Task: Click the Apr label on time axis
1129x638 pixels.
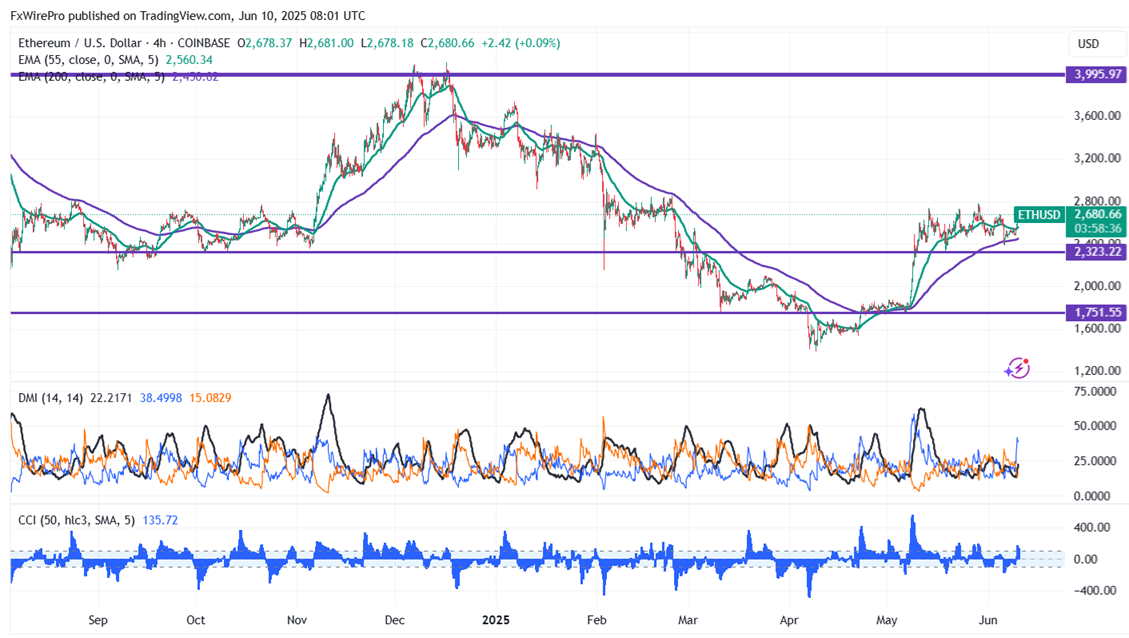Action: tap(789, 620)
